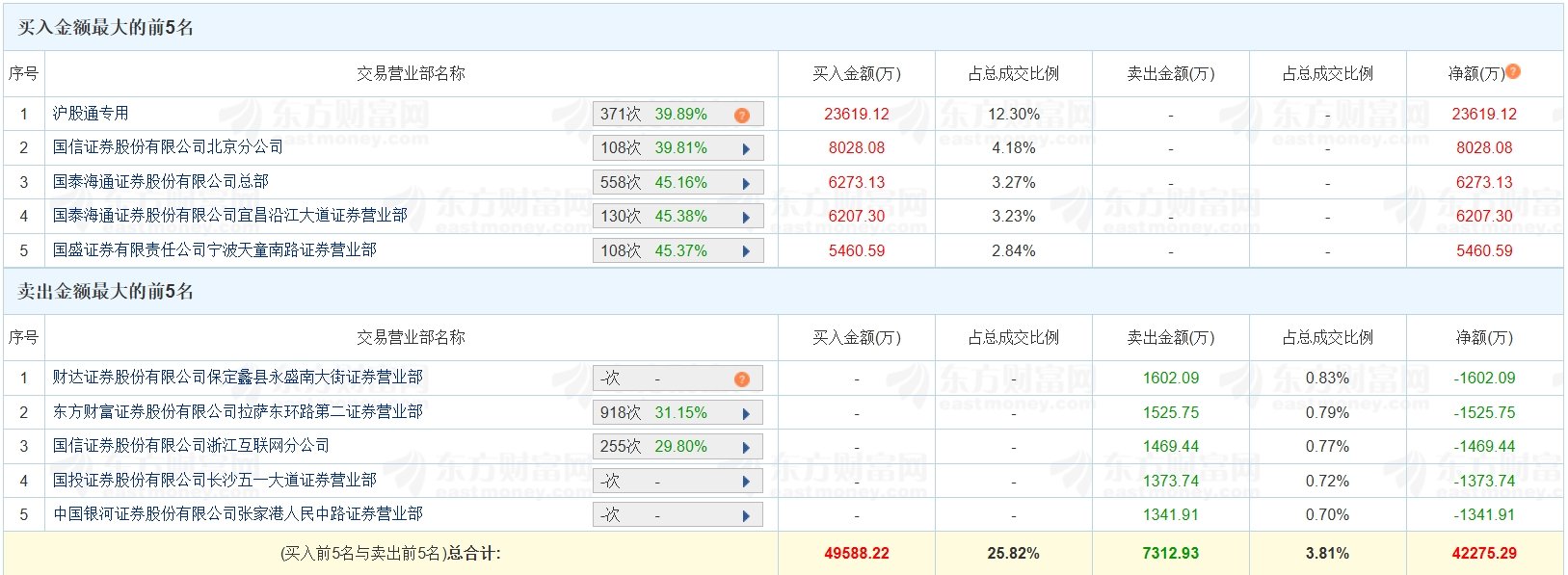1568x575 pixels.
Task: Select ratio 12.30% cell
Action: tap(1014, 114)
